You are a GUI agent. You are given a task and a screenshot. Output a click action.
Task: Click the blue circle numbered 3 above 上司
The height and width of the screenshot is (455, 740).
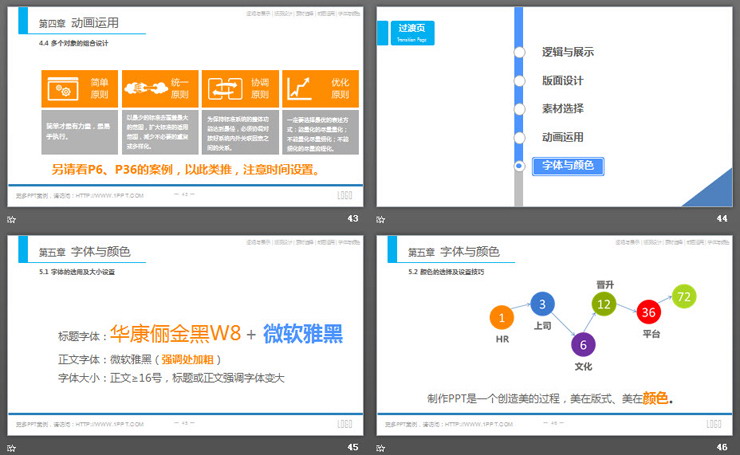(542, 304)
